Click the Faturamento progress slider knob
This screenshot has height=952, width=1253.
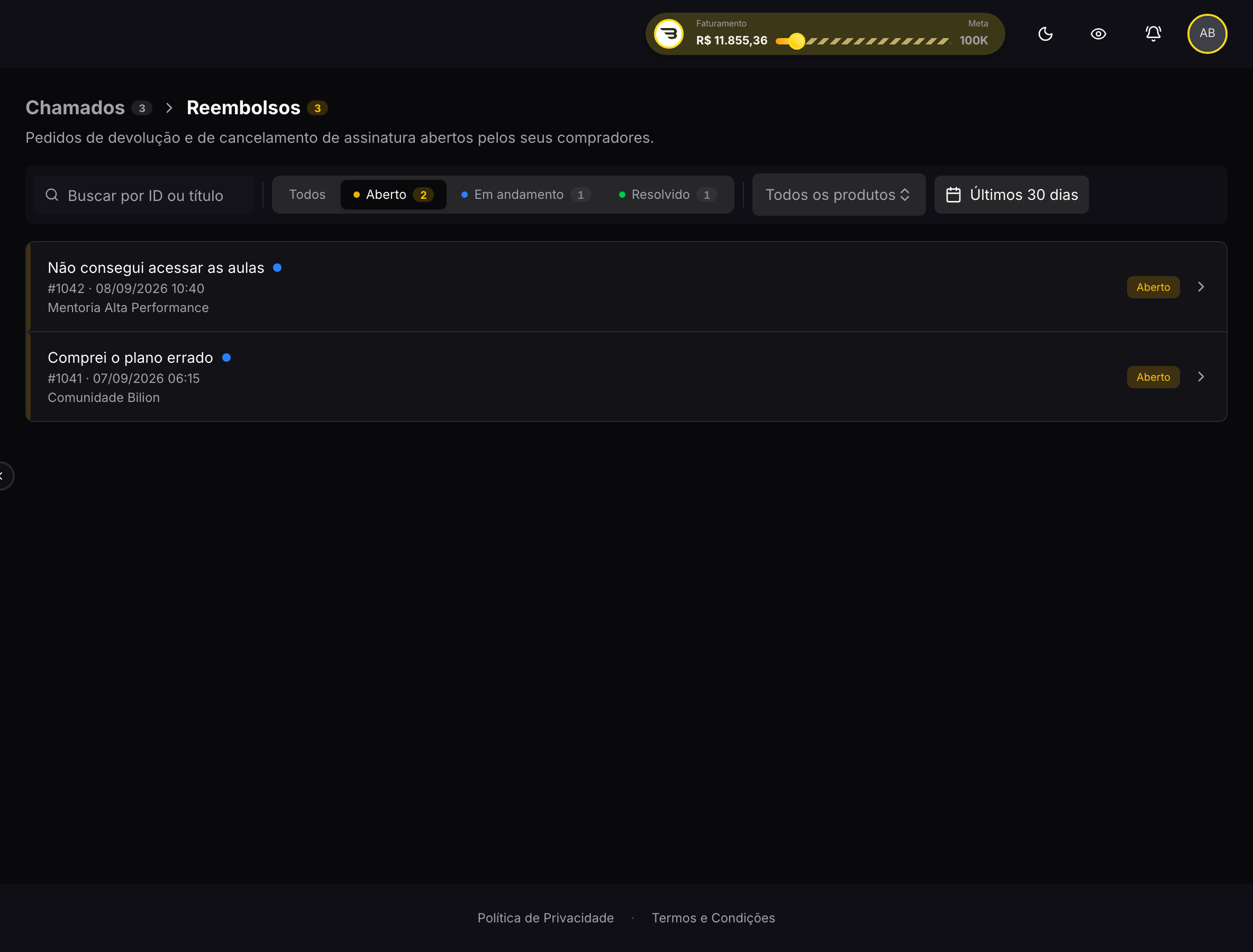click(796, 41)
